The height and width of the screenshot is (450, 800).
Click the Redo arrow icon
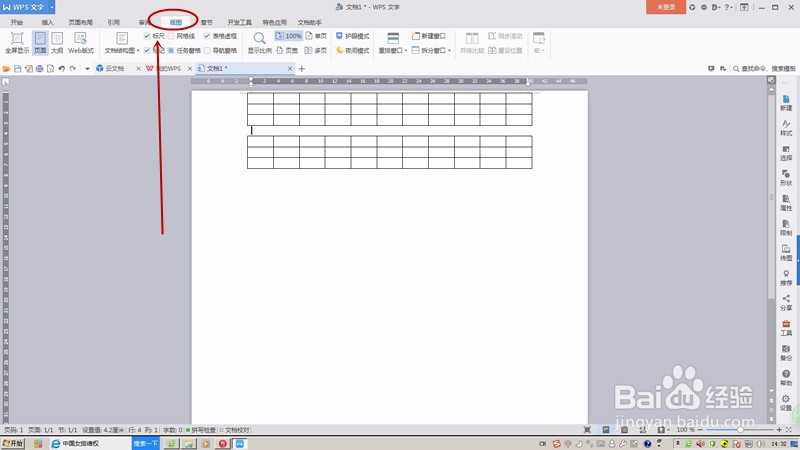click(73, 68)
